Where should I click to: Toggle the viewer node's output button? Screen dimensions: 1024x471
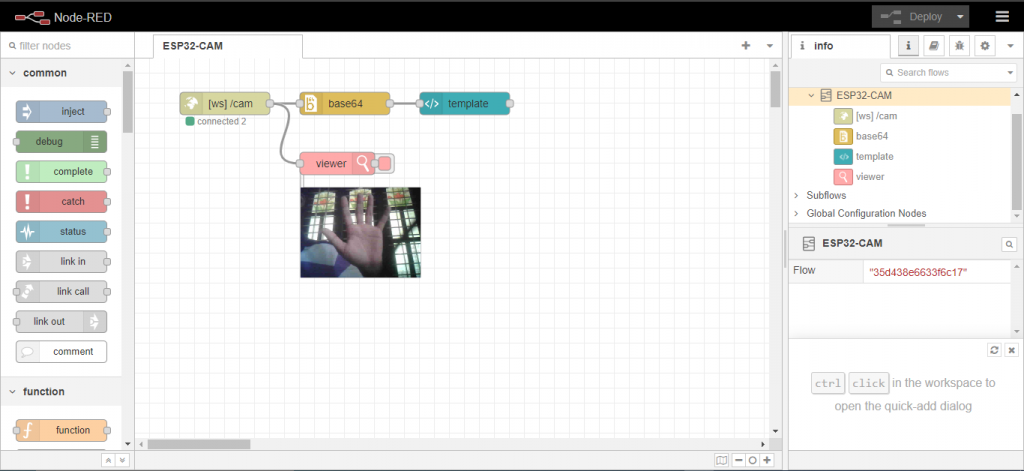pyautogui.click(x=385, y=163)
